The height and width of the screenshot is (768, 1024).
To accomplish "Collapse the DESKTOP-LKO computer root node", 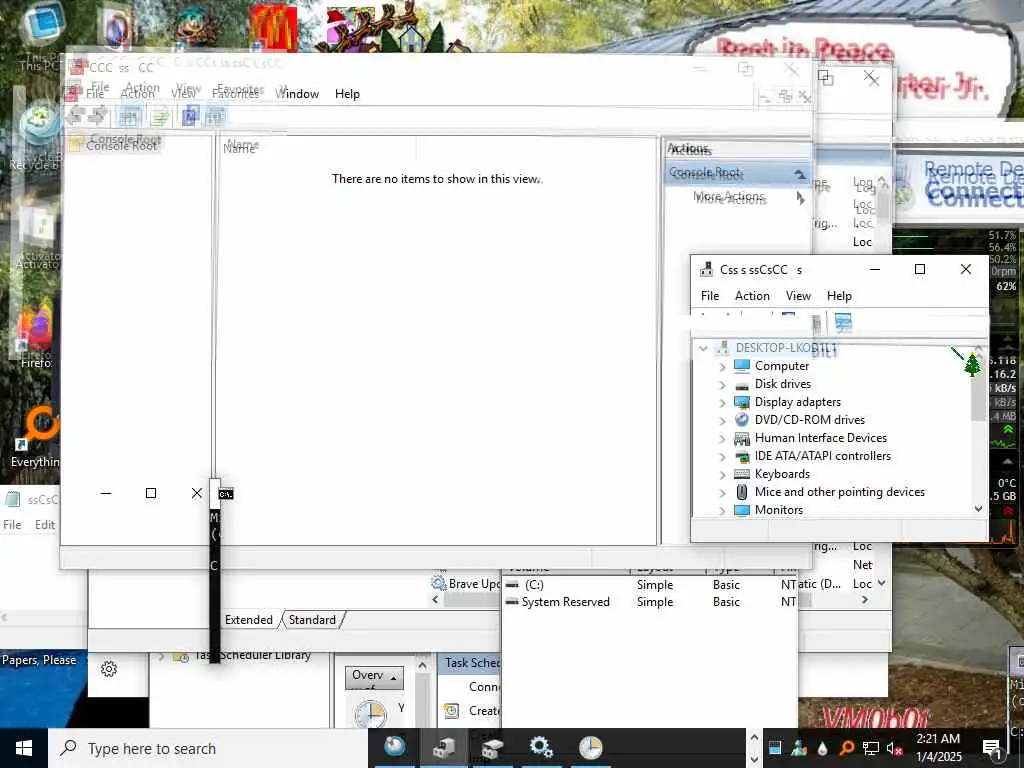I will pos(703,348).
